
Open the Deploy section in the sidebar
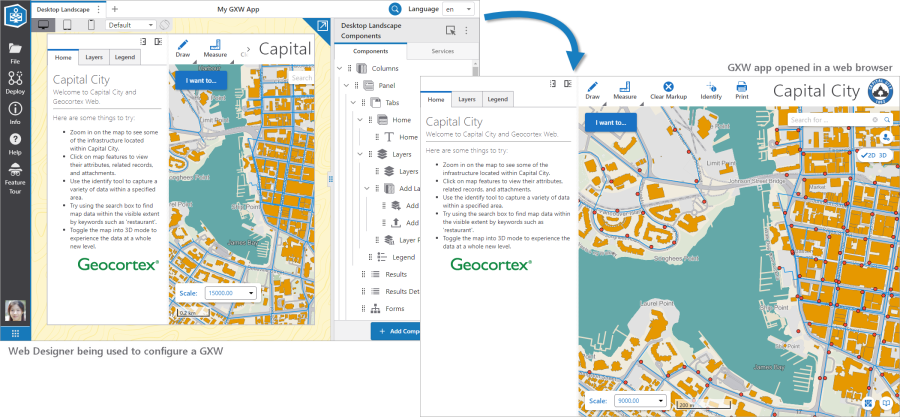coord(15,83)
